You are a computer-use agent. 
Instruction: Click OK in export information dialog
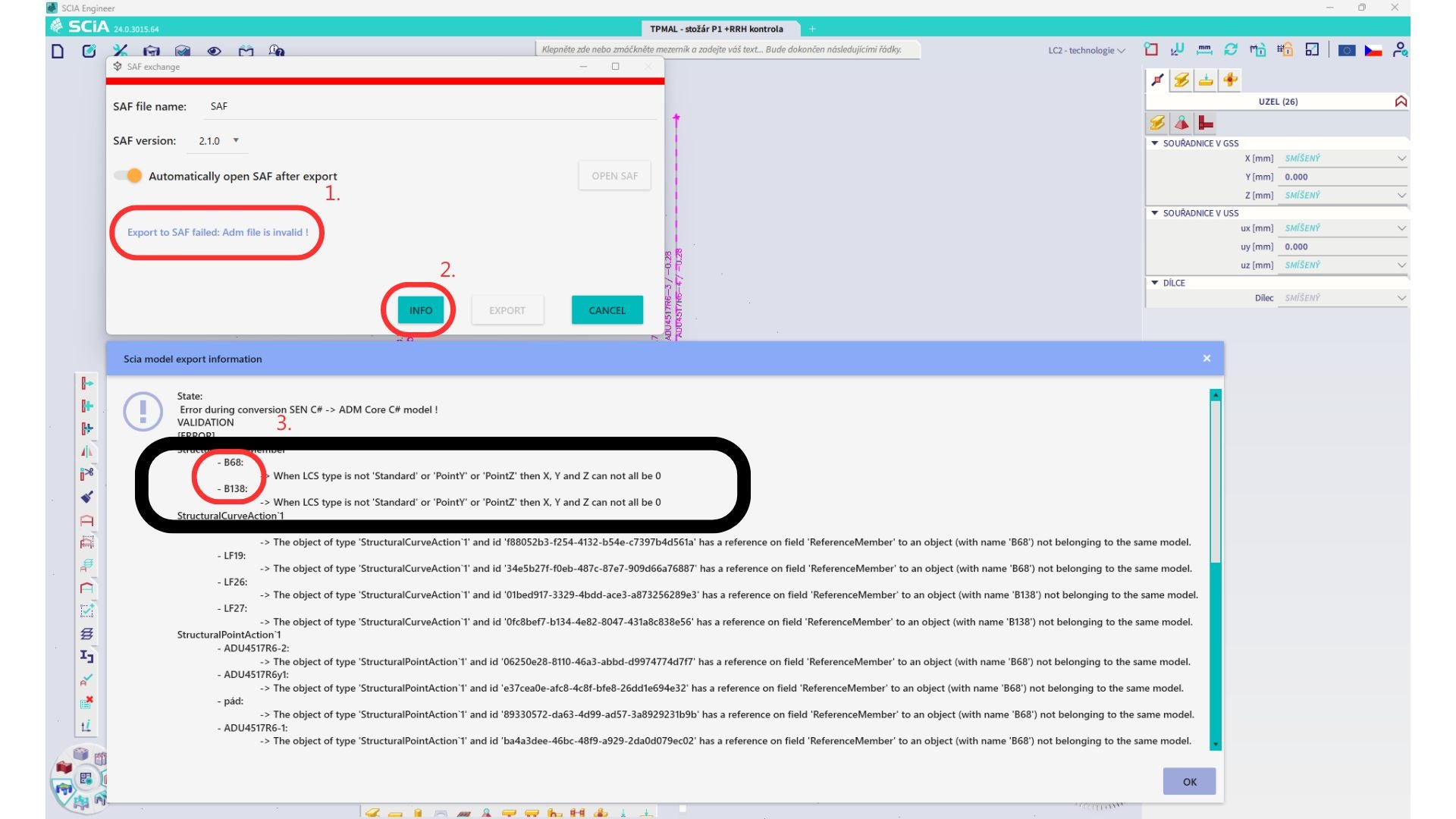[x=1188, y=782]
